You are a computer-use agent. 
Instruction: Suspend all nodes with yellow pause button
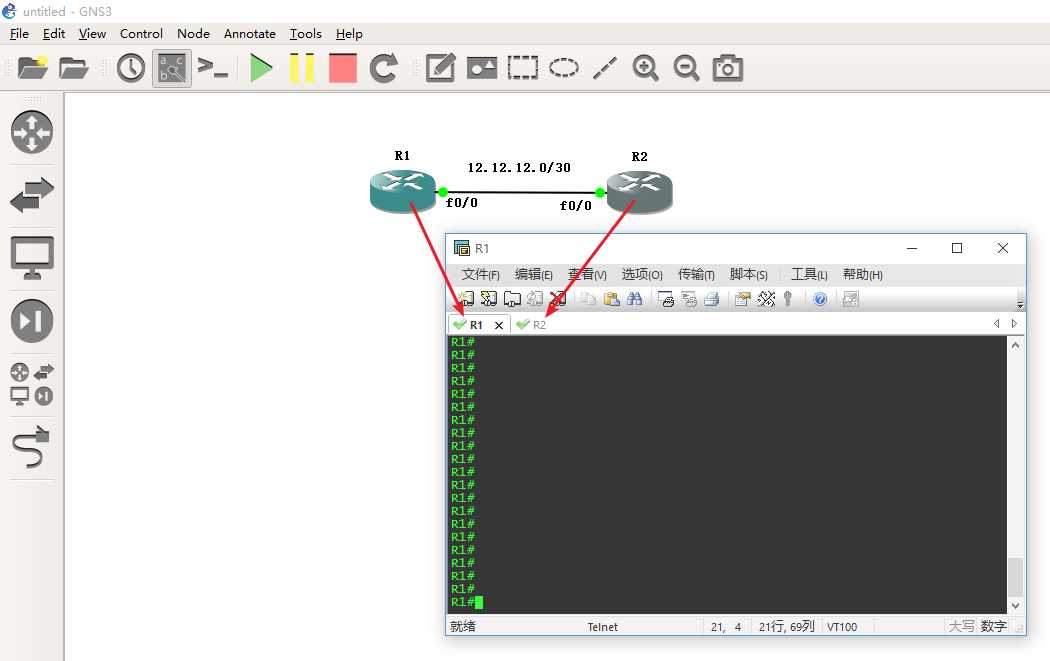301,68
